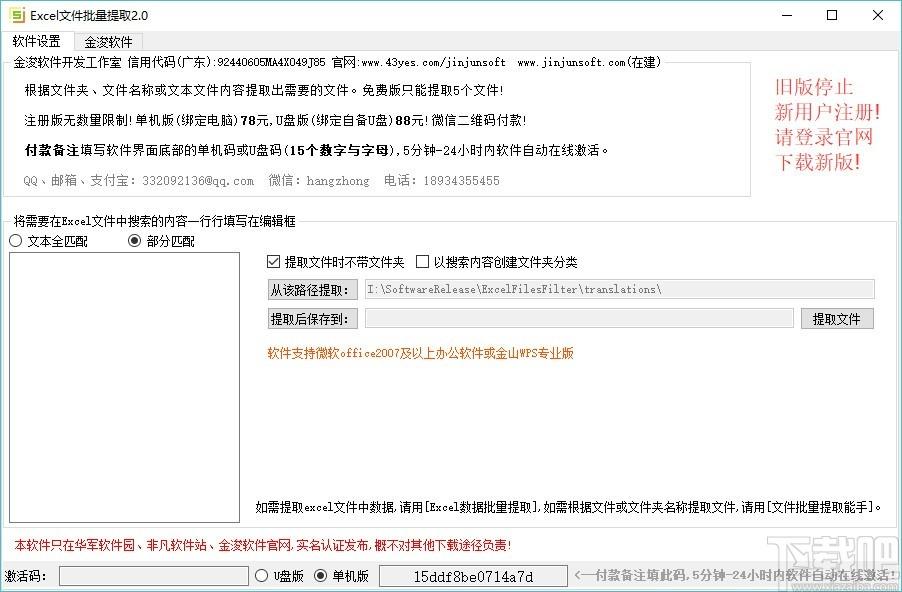This screenshot has width=902, height=592.
Task: Close the Excel文件批量提取 window
Action: (878, 15)
